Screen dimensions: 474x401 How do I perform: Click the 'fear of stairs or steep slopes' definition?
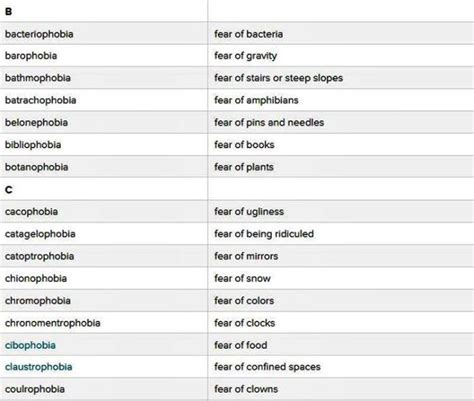[279, 78]
